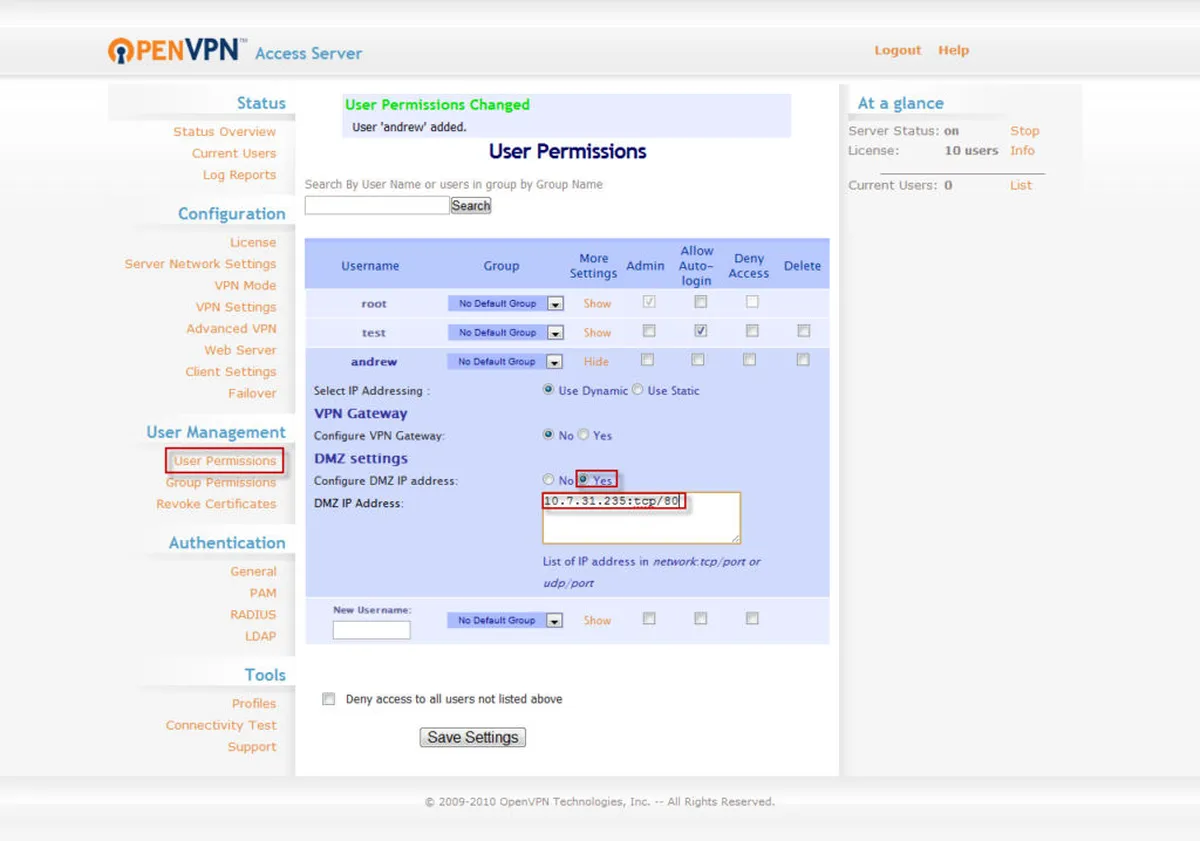Image resolution: width=1200 pixels, height=841 pixels.
Task: Open the Help link
Action: click(x=953, y=50)
